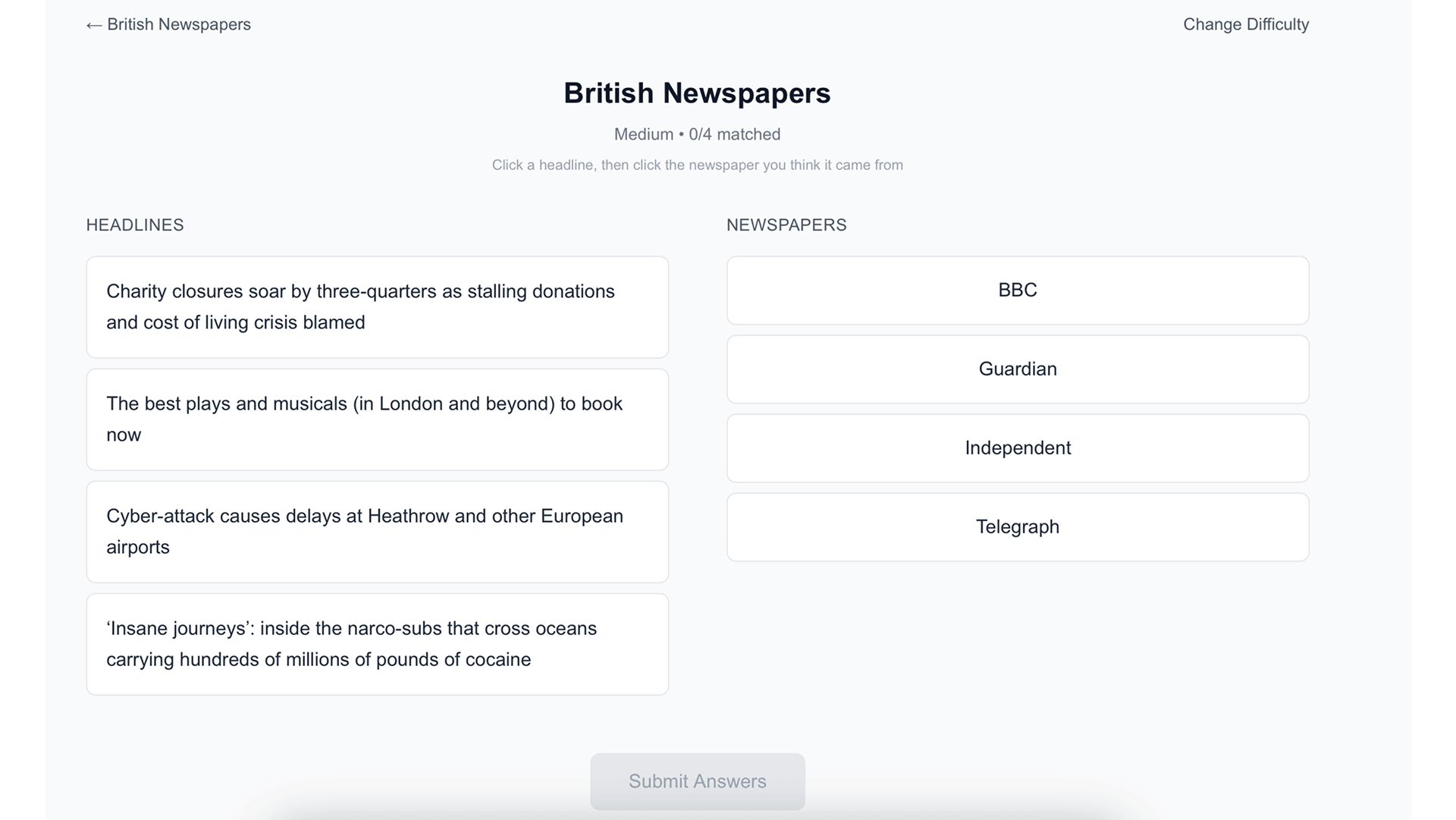This screenshot has width=1456, height=820.
Task: Click the British Newspapers main heading
Action: [x=696, y=93]
